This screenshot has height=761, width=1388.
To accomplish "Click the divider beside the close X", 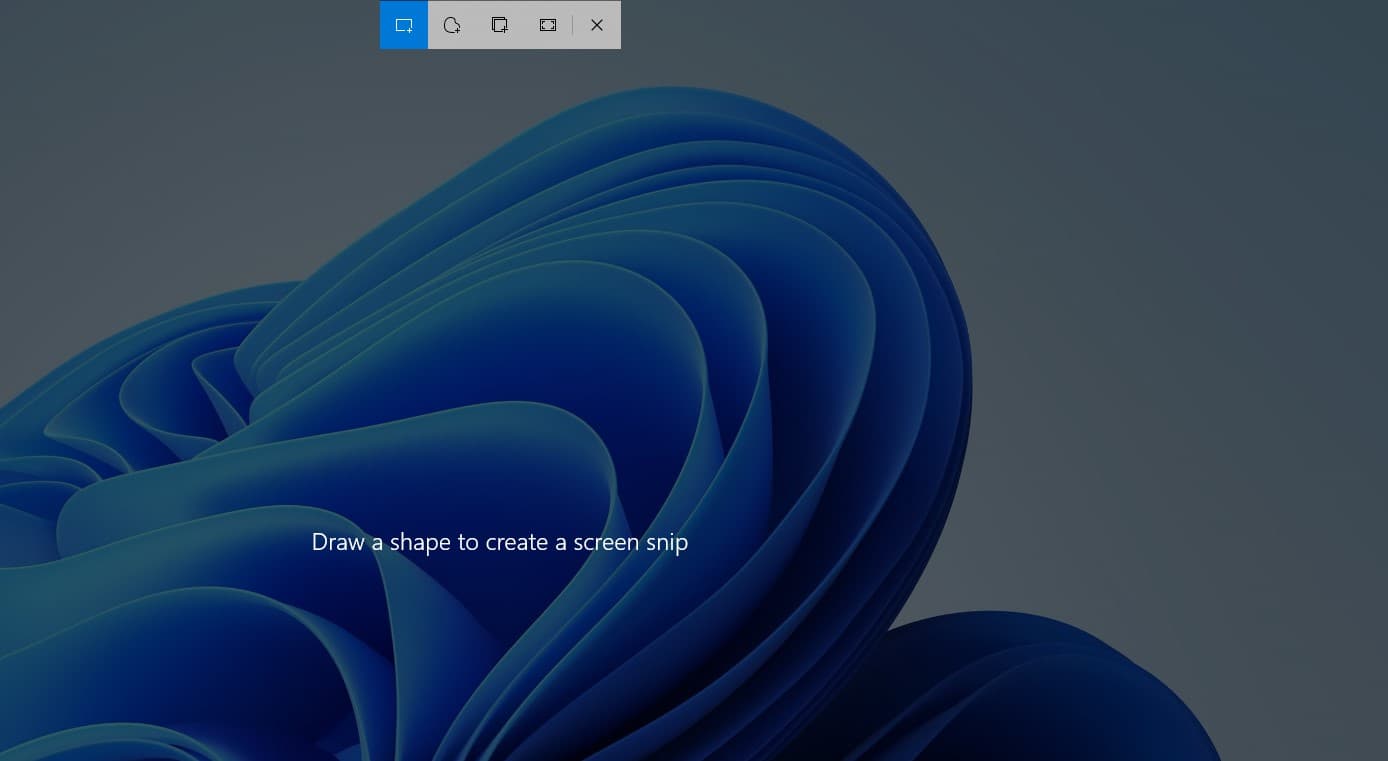I will point(573,25).
